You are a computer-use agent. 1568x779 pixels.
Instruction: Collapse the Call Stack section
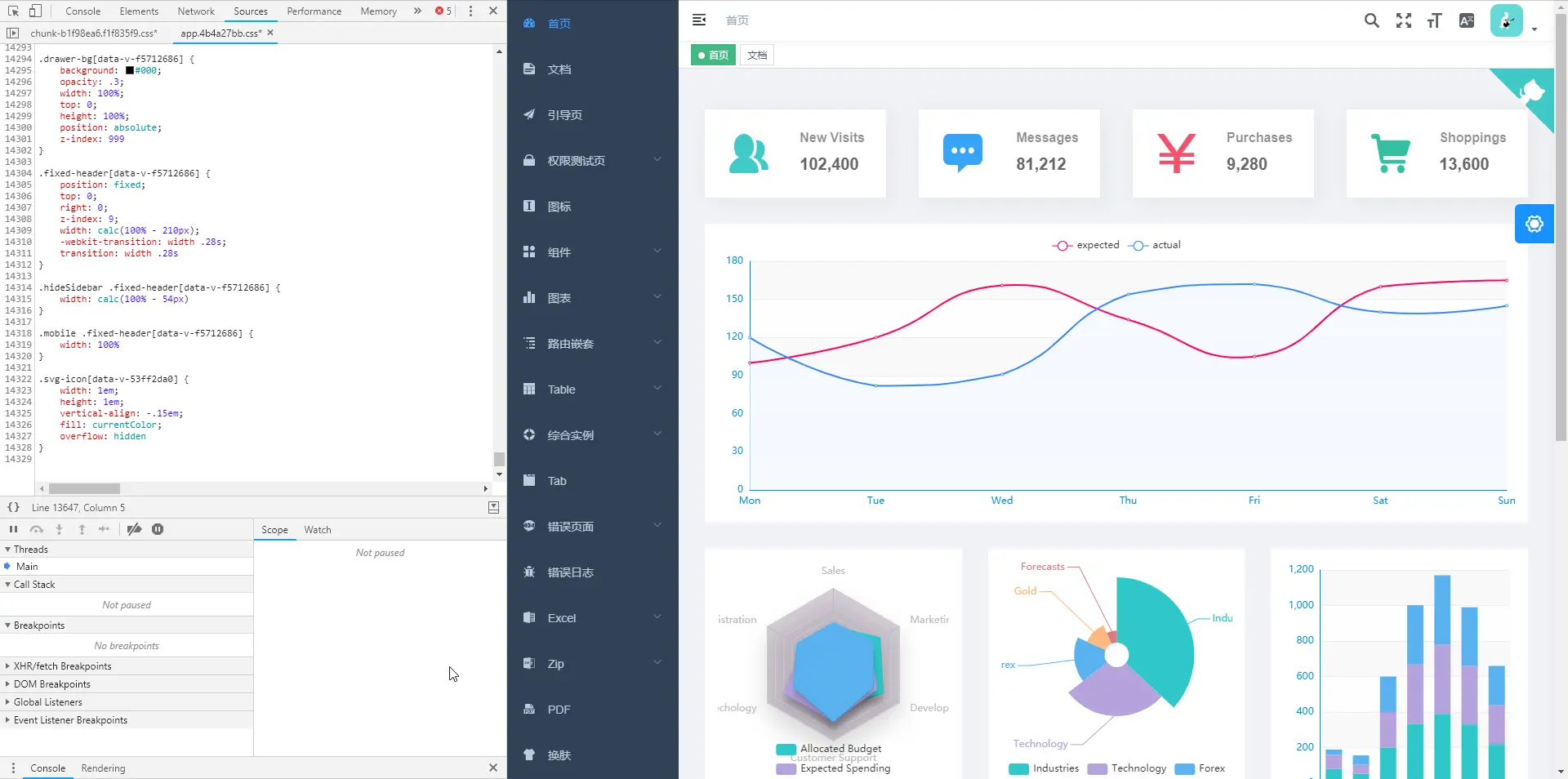pos(127,585)
